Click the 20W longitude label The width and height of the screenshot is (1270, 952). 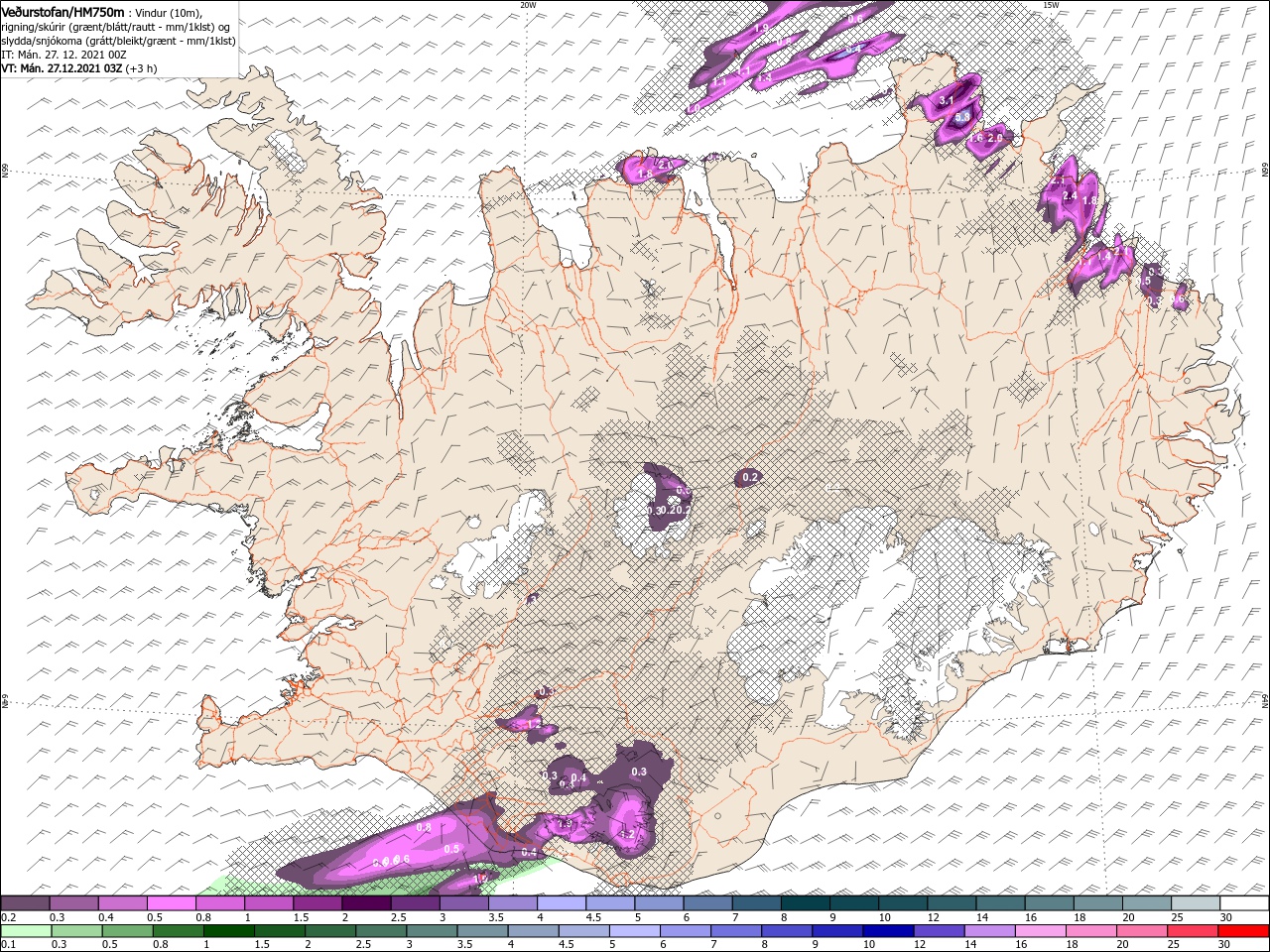tap(528, 5)
